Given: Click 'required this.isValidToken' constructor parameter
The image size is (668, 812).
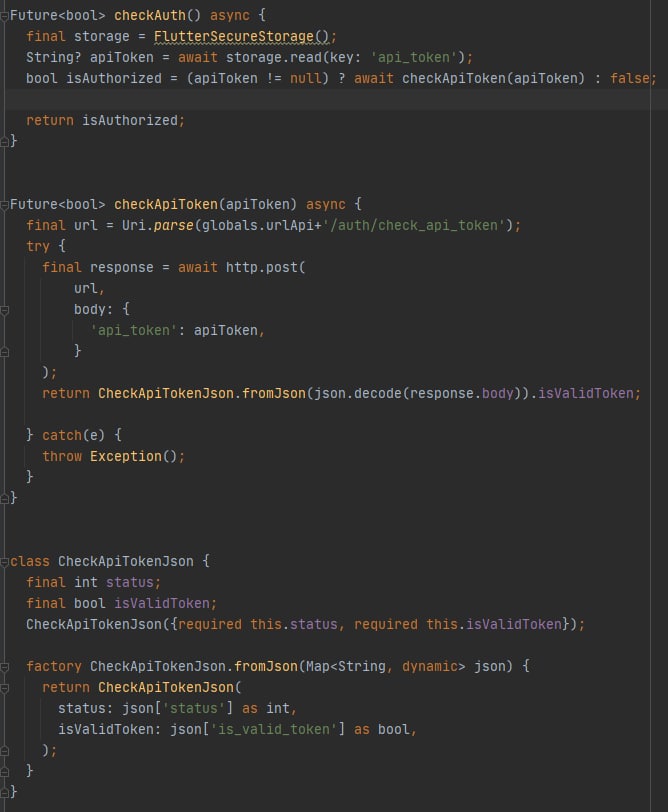Looking at the screenshot, I should click(x=458, y=625).
